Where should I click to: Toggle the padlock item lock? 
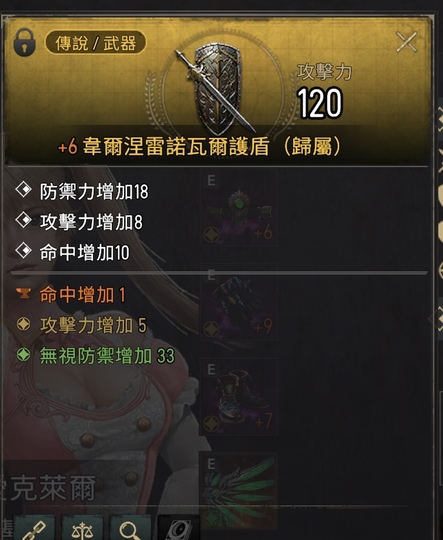(24, 43)
